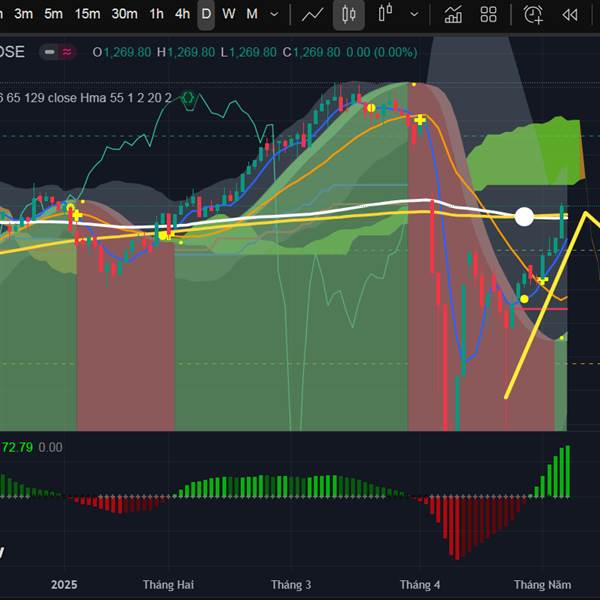600x600 pixels.
Task: Select candlestick chart style
Action: [x=349, y=15]
